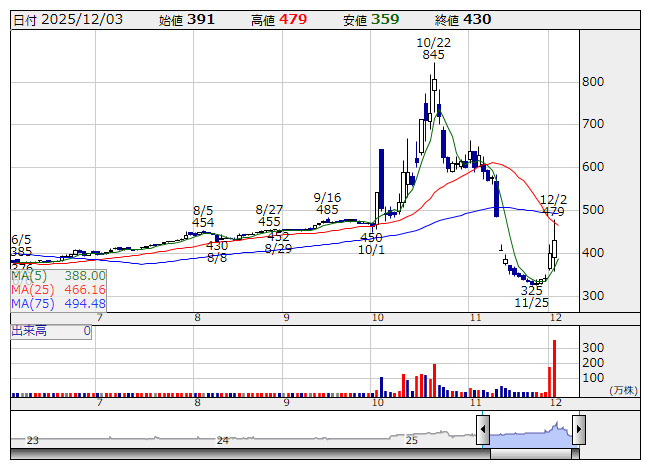Click the right range slider handle
653x470 pixels.
[x=578, y=430]
